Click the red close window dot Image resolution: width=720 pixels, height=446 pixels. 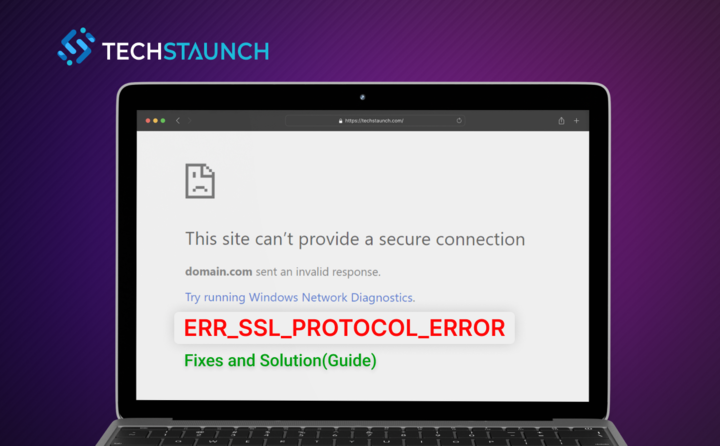(148, 120)
